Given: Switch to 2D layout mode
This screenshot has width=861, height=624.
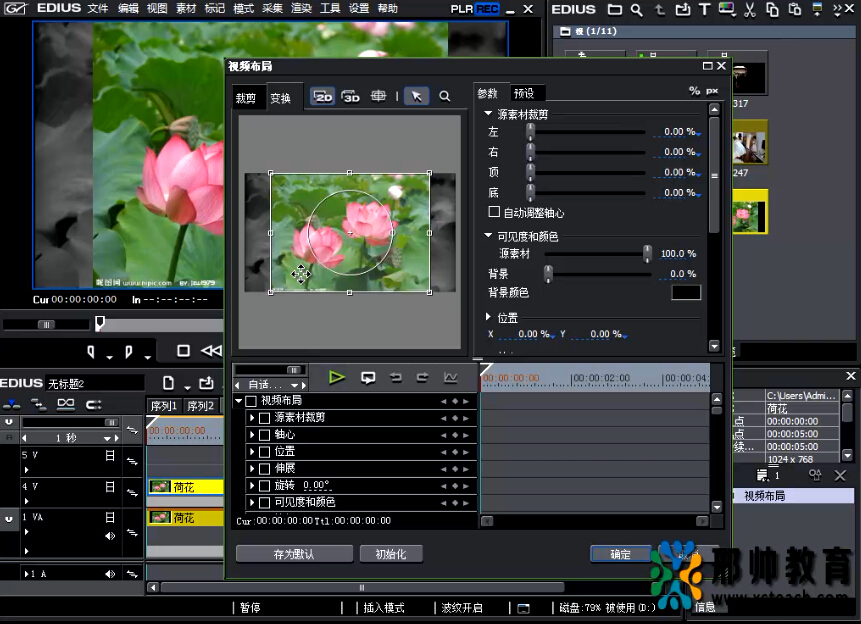Looking at the screenshot, I should tap(322, 97).
